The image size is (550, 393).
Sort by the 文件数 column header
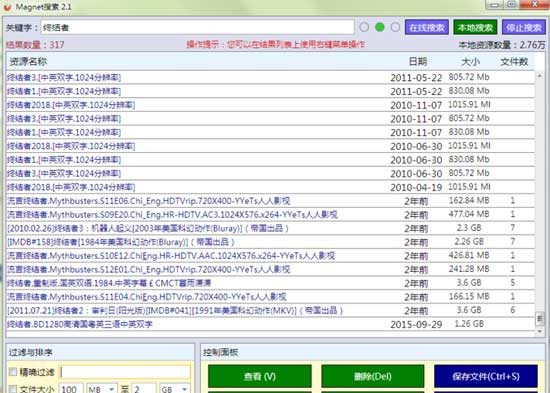pos(514,62)
